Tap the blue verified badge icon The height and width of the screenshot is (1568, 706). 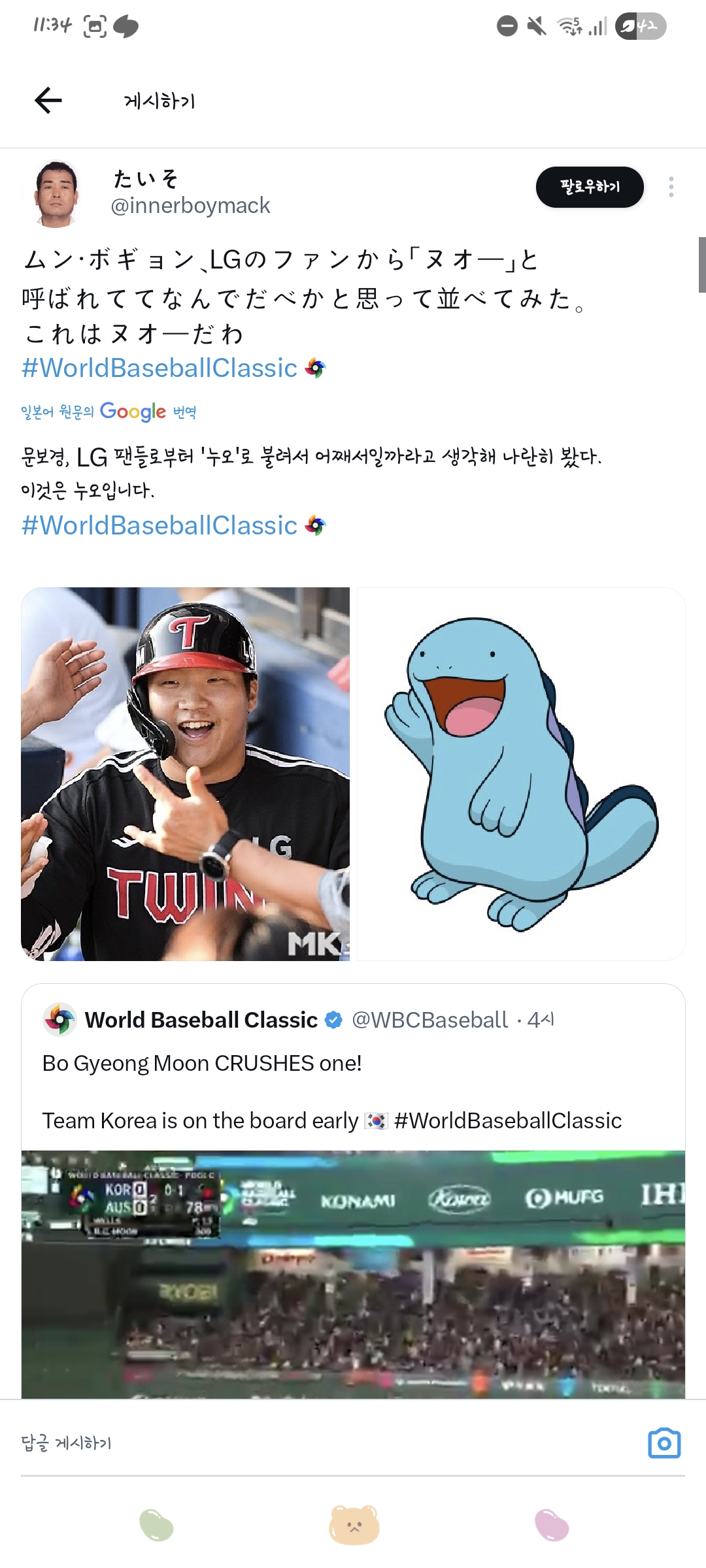pos(333,1020)
